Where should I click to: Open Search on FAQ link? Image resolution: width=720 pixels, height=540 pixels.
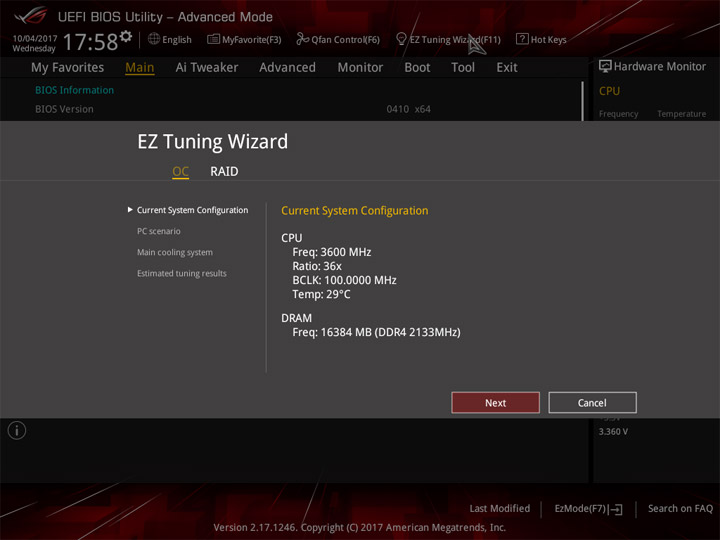coord(680,509)
